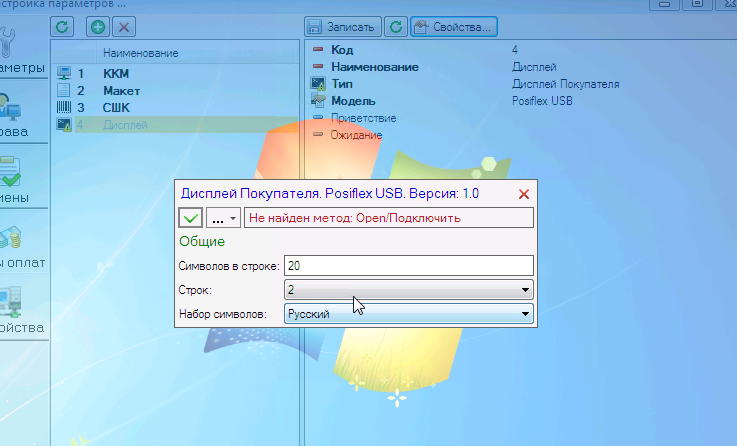Click the Записать save button

[x=343, y=27]
